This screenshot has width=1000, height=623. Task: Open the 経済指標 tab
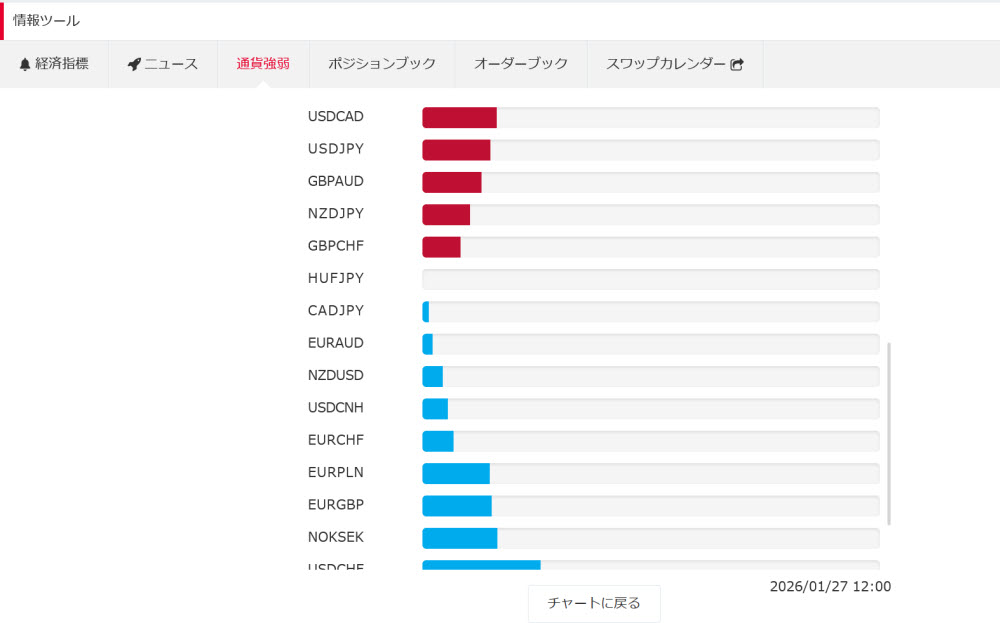pyautogui.click(x=54, y=64)
